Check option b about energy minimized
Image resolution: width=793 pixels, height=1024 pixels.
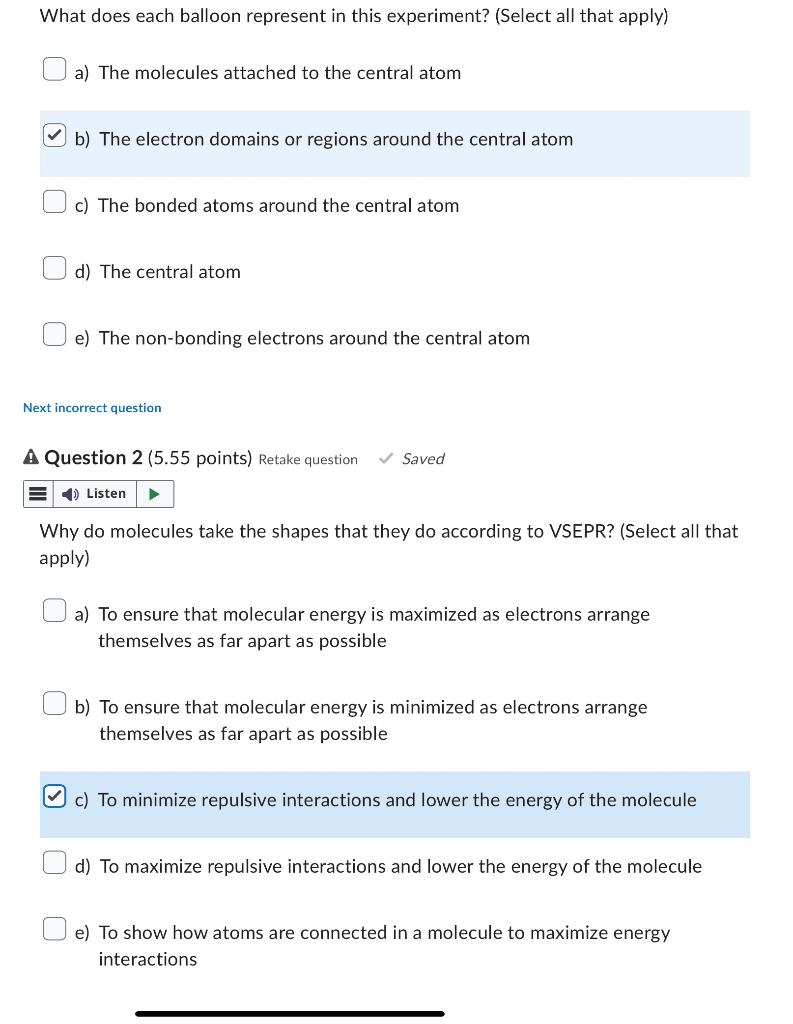click(x=54, y=703)
